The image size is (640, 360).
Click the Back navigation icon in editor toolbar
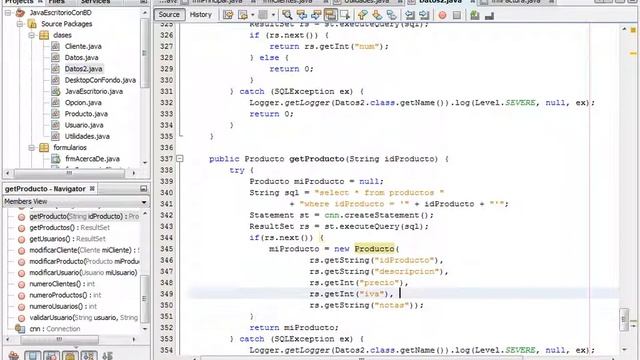point(243,15)
